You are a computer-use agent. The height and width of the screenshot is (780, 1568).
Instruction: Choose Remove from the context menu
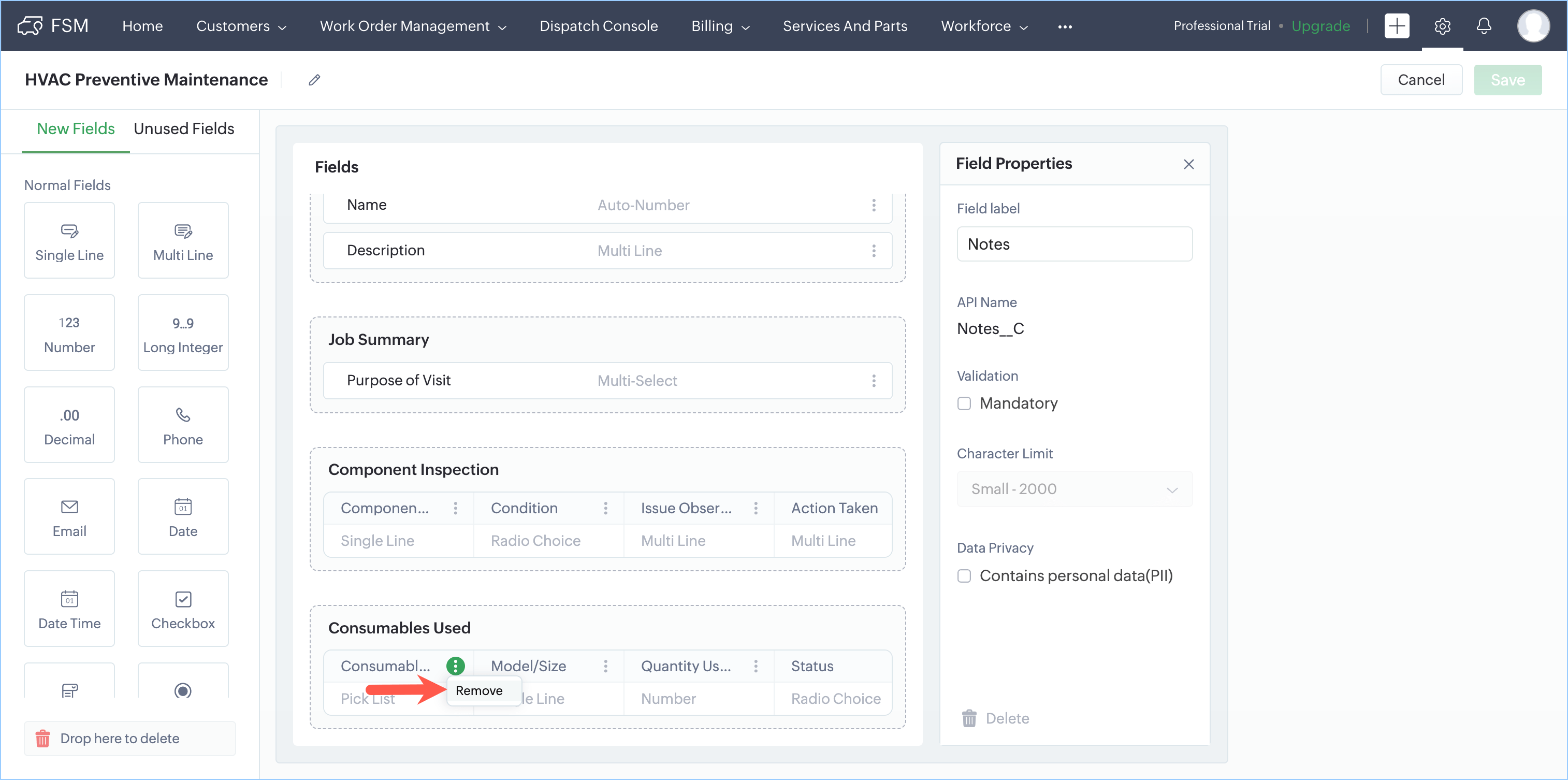coord(480,690)
